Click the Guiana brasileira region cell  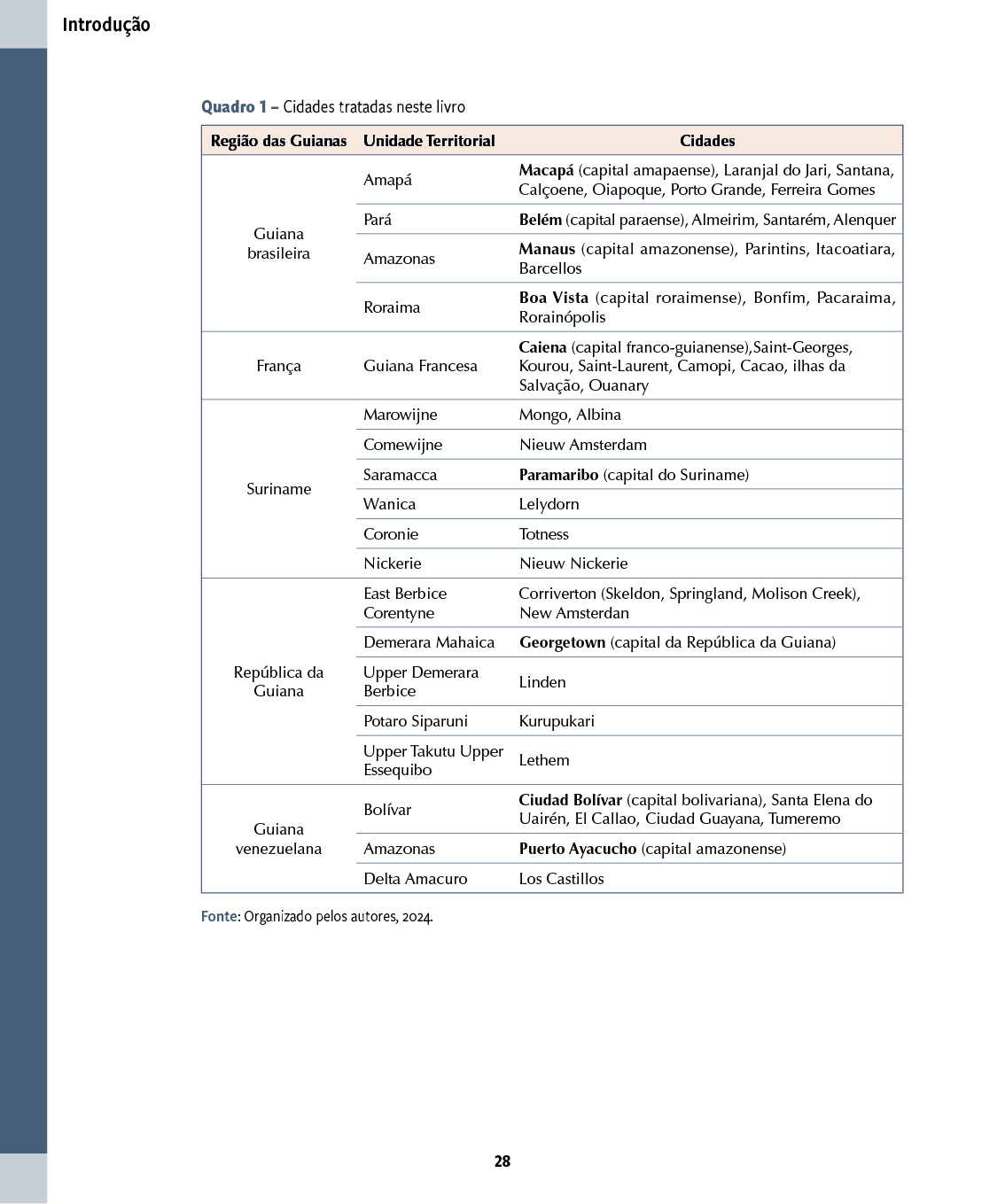(x=278, y=244)
